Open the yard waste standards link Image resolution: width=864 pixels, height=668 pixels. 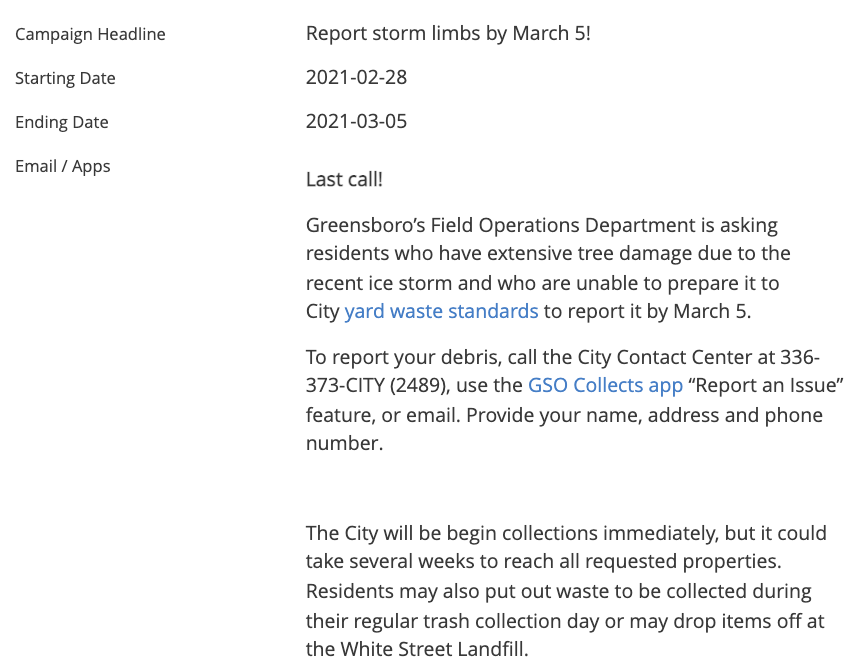[x=441, y=311]
